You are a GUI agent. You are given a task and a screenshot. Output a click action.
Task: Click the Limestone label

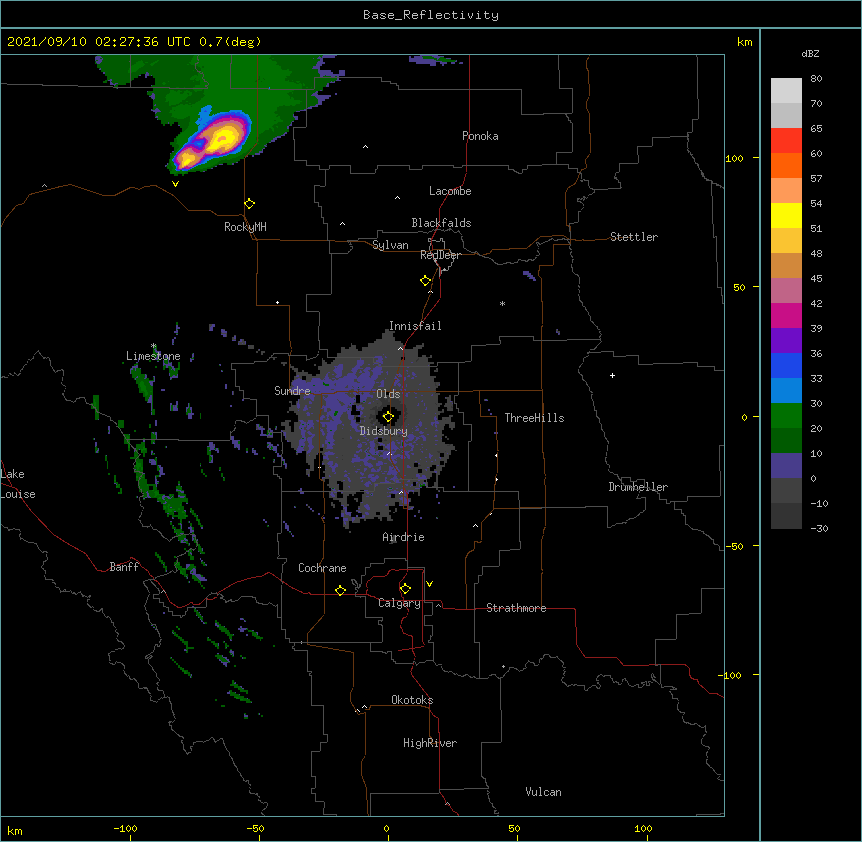153,356
